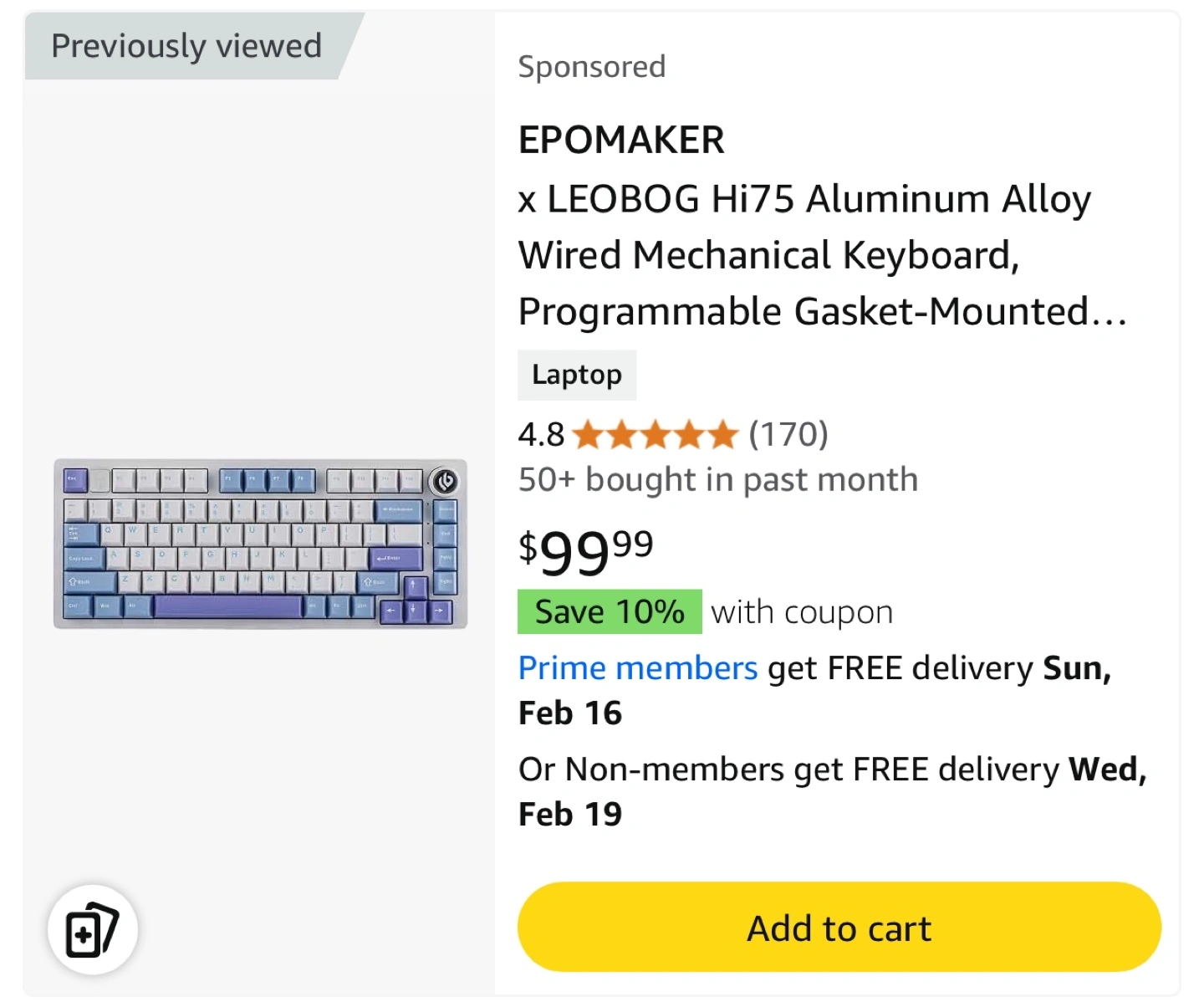Click the orange star rating icons

pos(656,435)
